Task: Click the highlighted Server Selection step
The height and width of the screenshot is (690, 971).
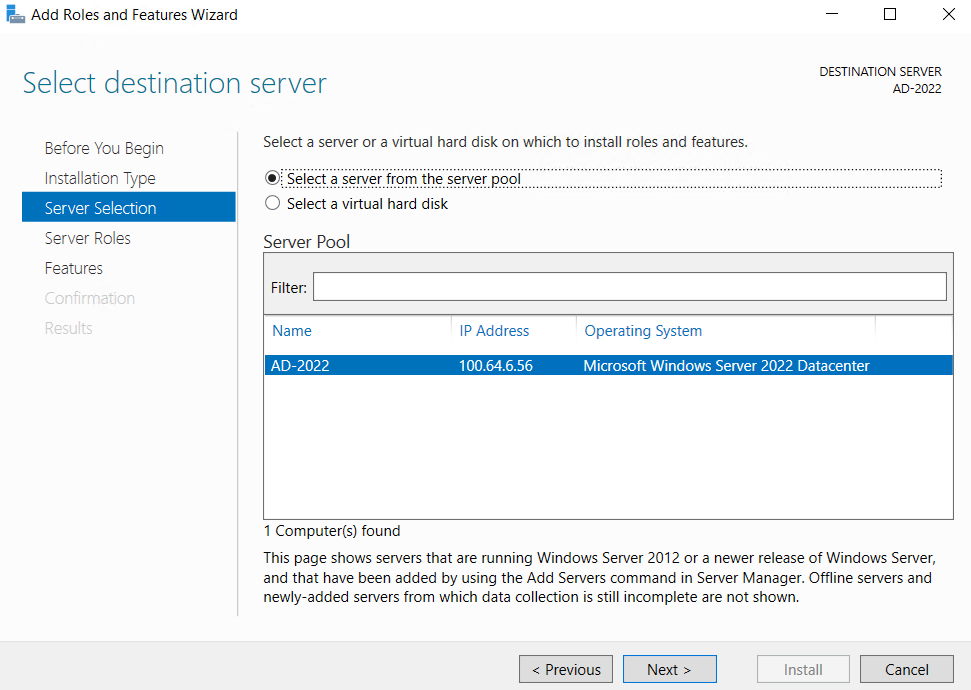Action: [101, 207]
